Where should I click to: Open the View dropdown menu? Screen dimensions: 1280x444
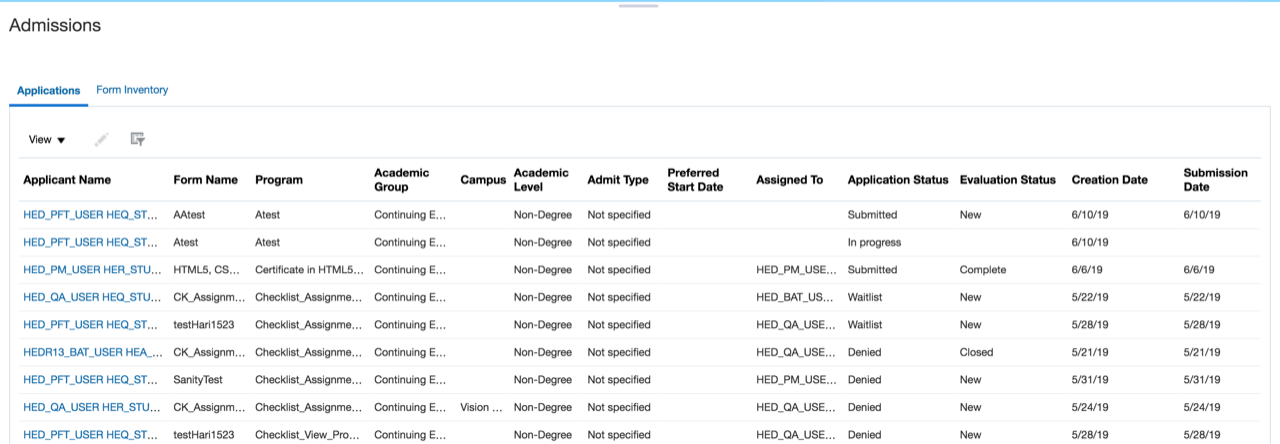(47, 140)
